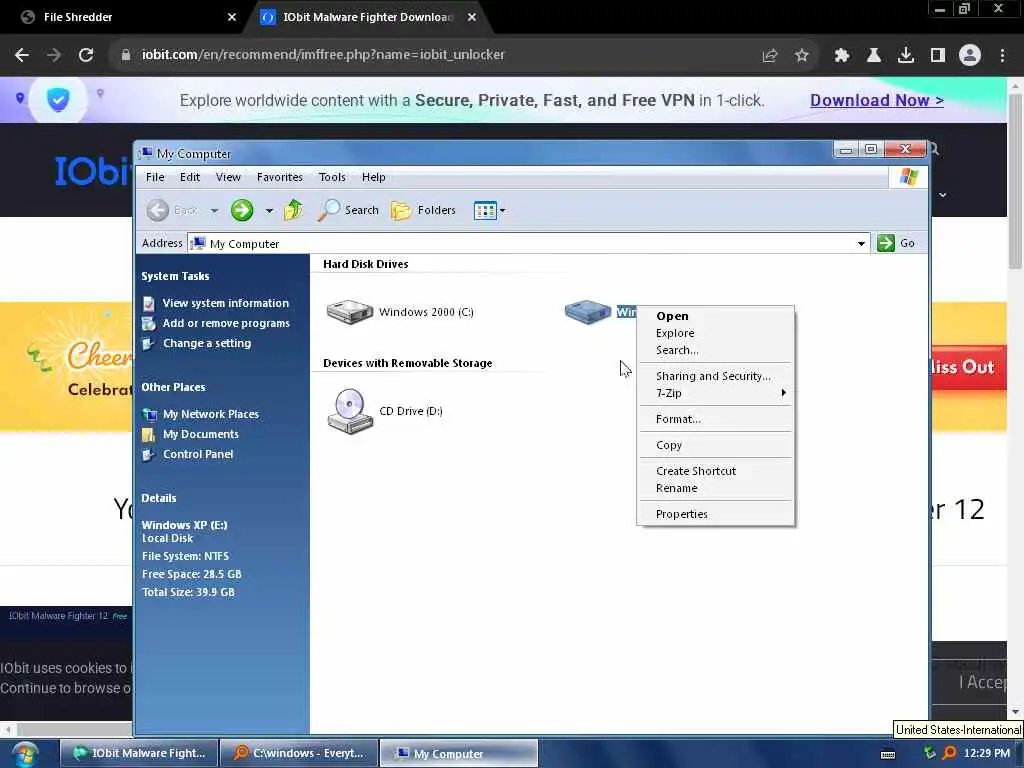Open the browser three-dot menu

[x=1002, y=56]
